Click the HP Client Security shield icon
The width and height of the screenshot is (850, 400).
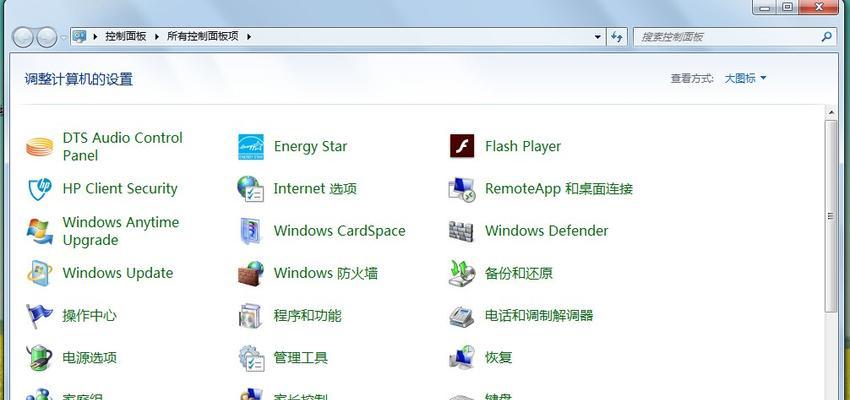pos(40,189)
